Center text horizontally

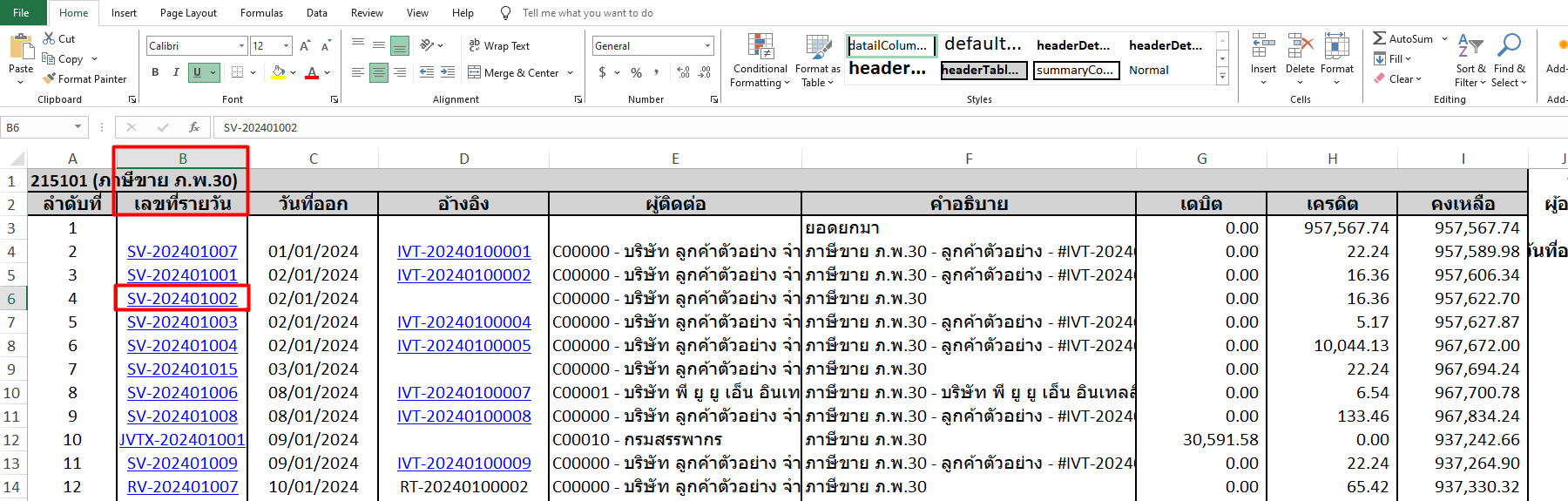379,72
